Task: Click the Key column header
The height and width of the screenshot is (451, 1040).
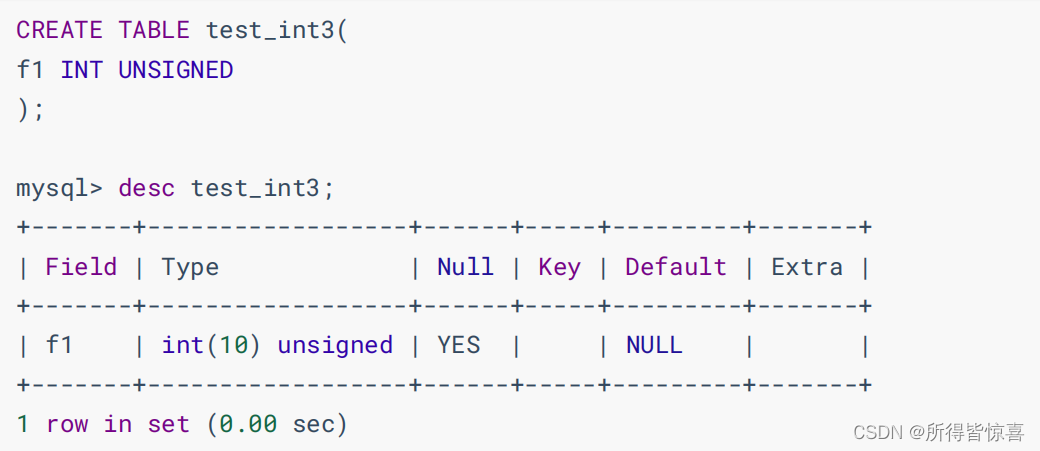Action: pos(559,267)
